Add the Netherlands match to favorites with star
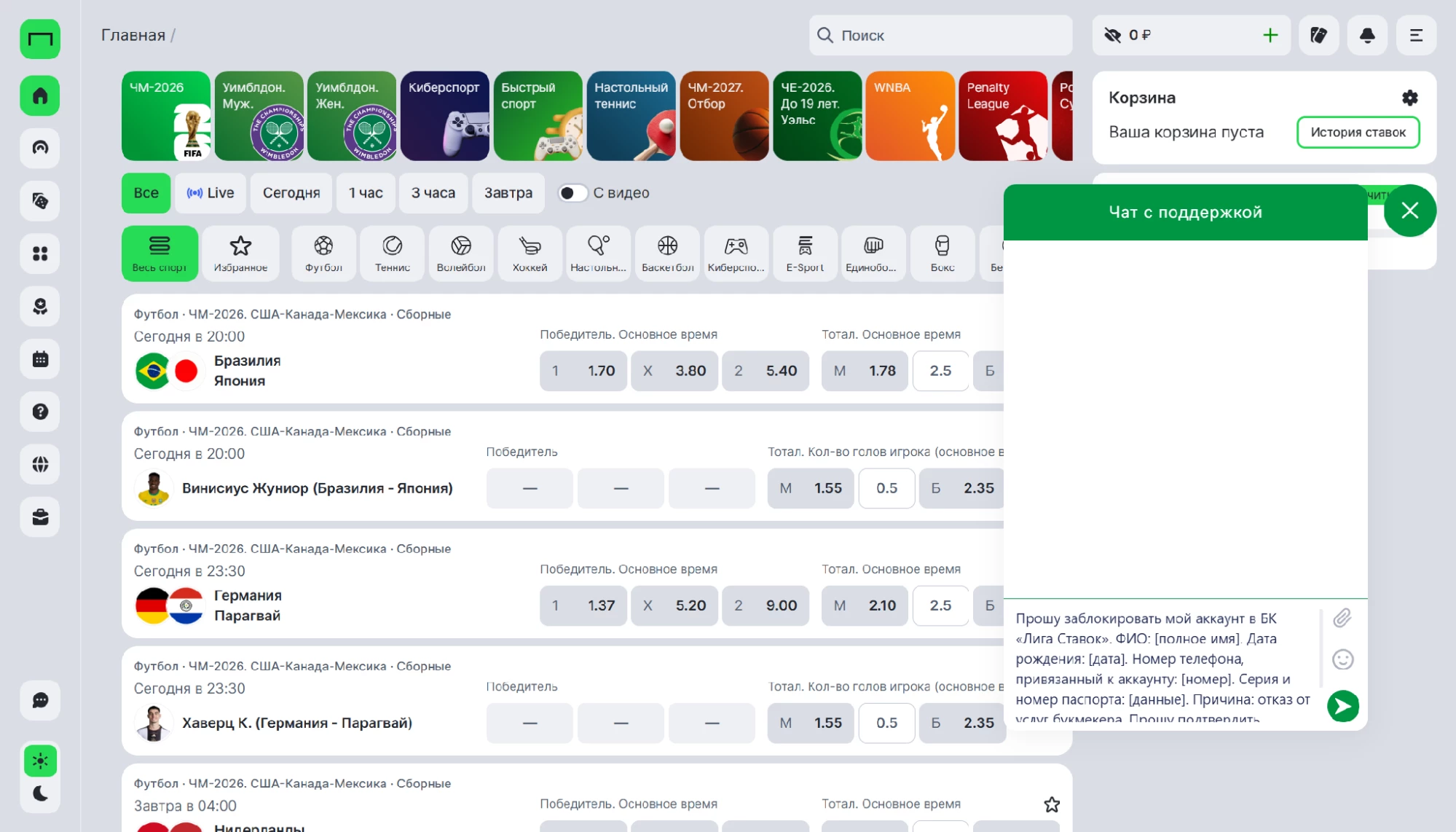Screen dimensions: 1456x832 1051,804
